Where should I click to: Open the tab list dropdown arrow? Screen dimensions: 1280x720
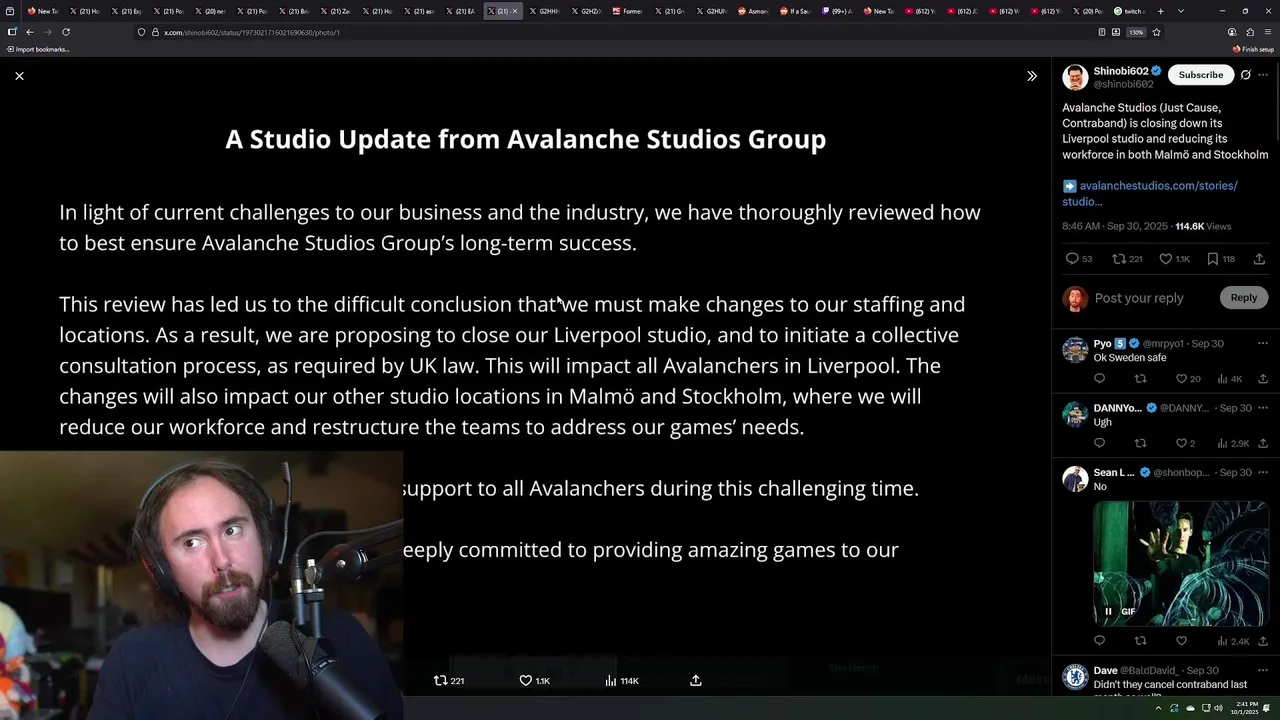point(1181,11)
